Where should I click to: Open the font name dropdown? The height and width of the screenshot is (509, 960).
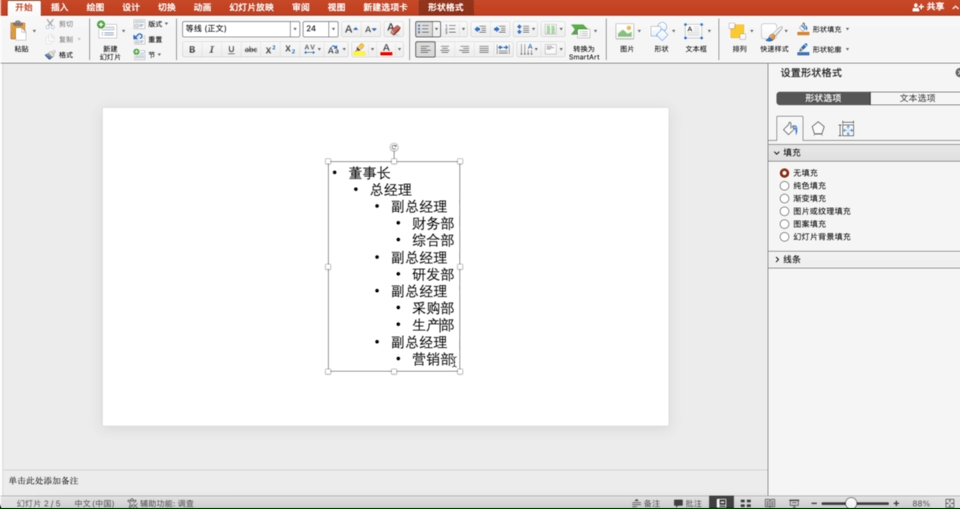tap(295, 29)
